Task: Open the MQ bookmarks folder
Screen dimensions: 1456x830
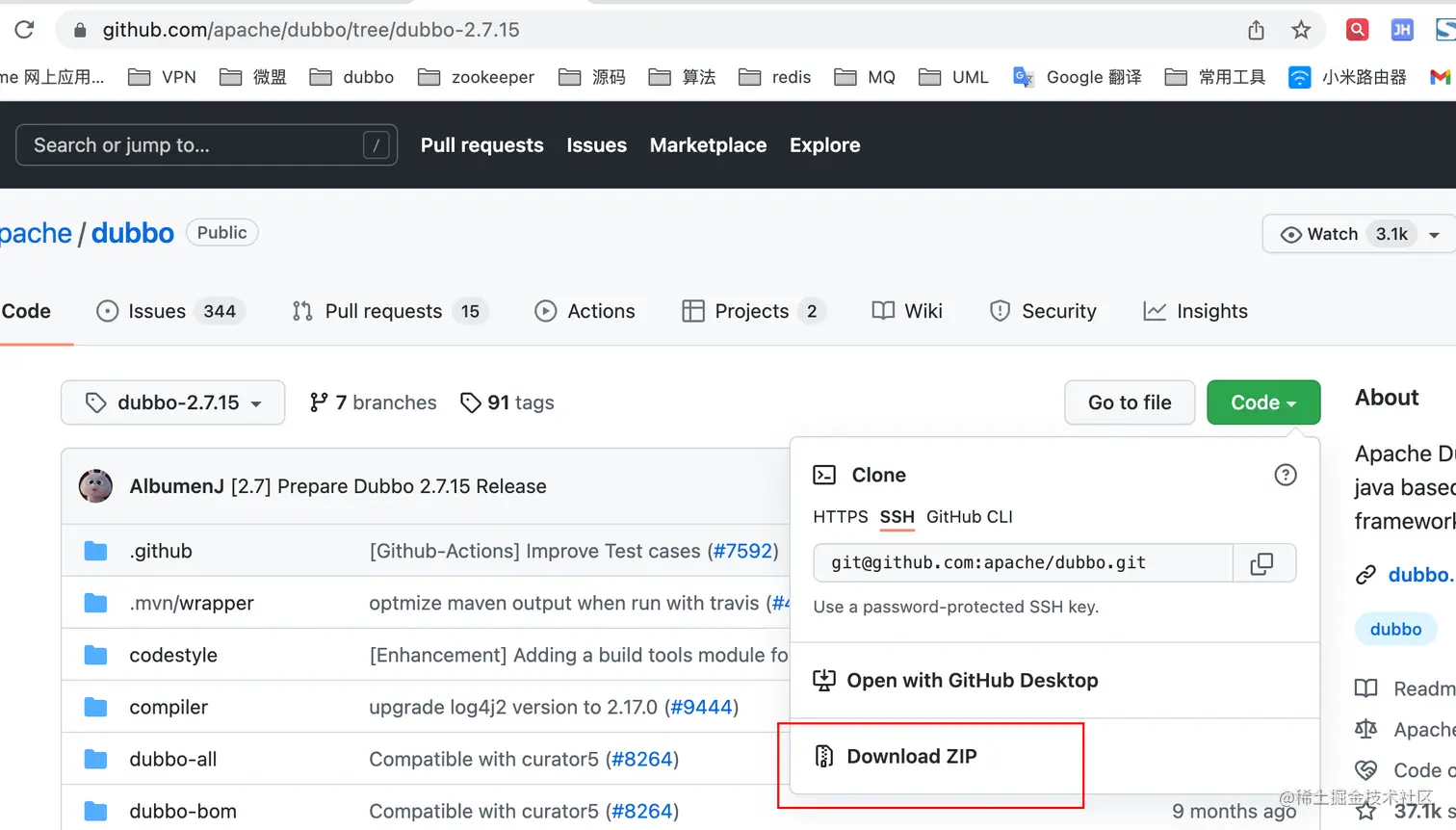Action: point(865,77)
